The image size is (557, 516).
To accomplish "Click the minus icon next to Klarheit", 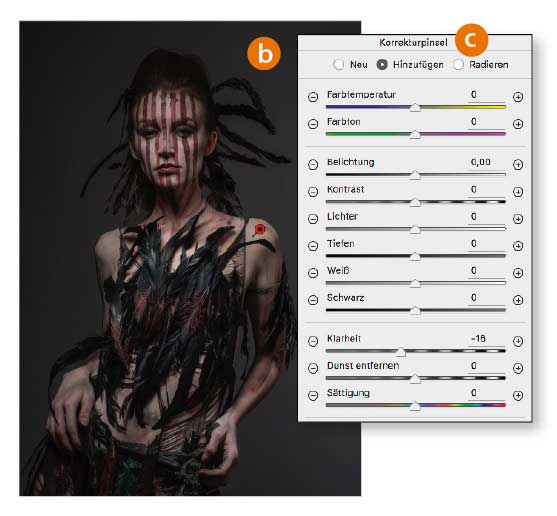I will pyautogui.click(x=313, y=341).
